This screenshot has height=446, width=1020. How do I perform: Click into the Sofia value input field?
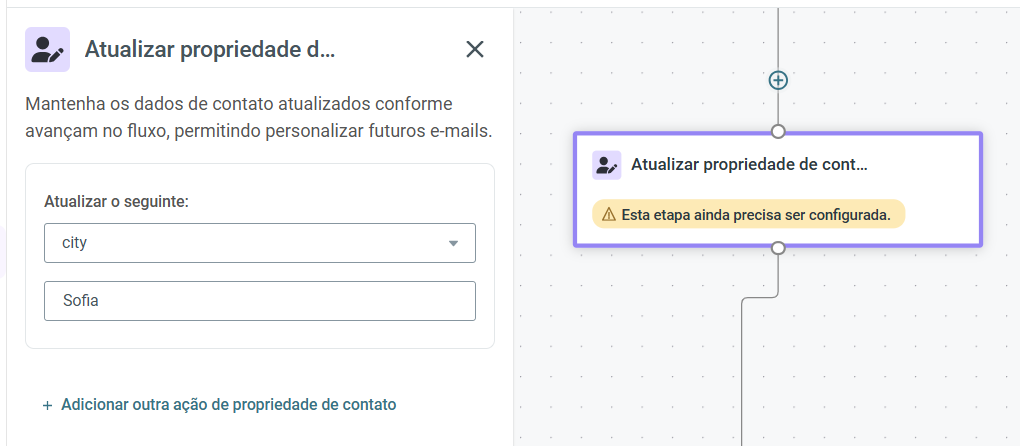[x=260, y=301]
